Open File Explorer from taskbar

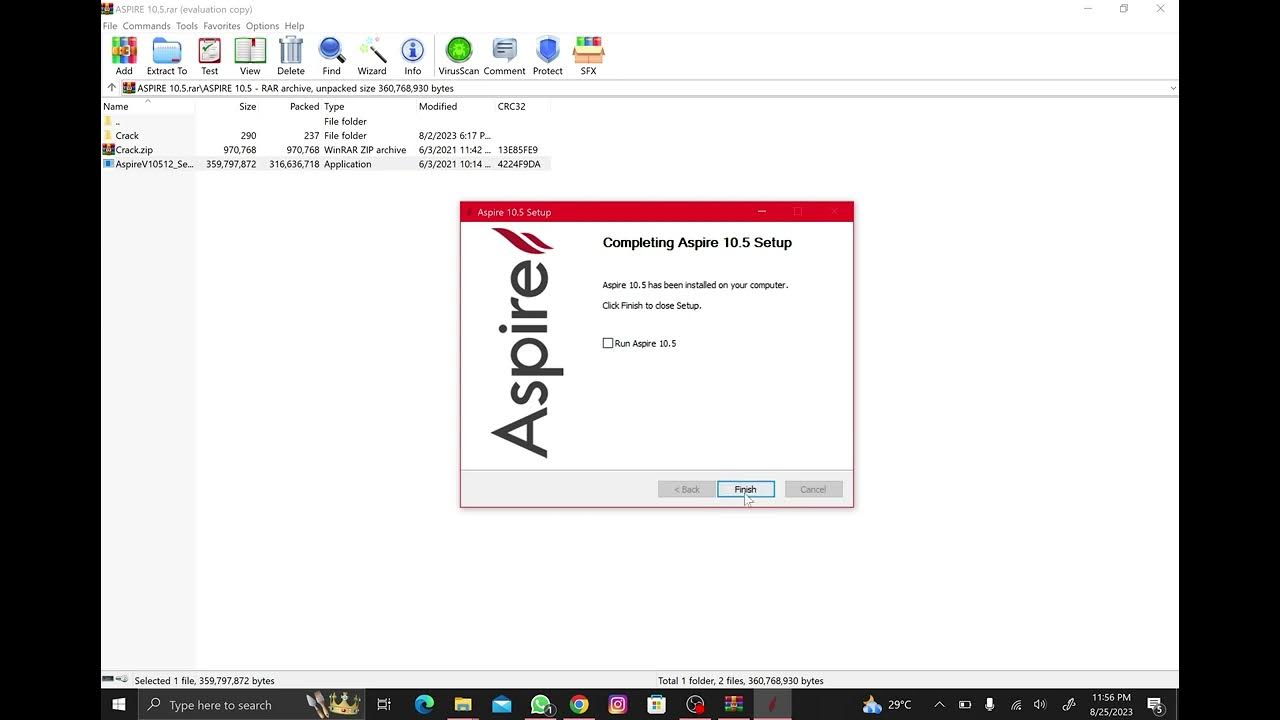(463, 705)
